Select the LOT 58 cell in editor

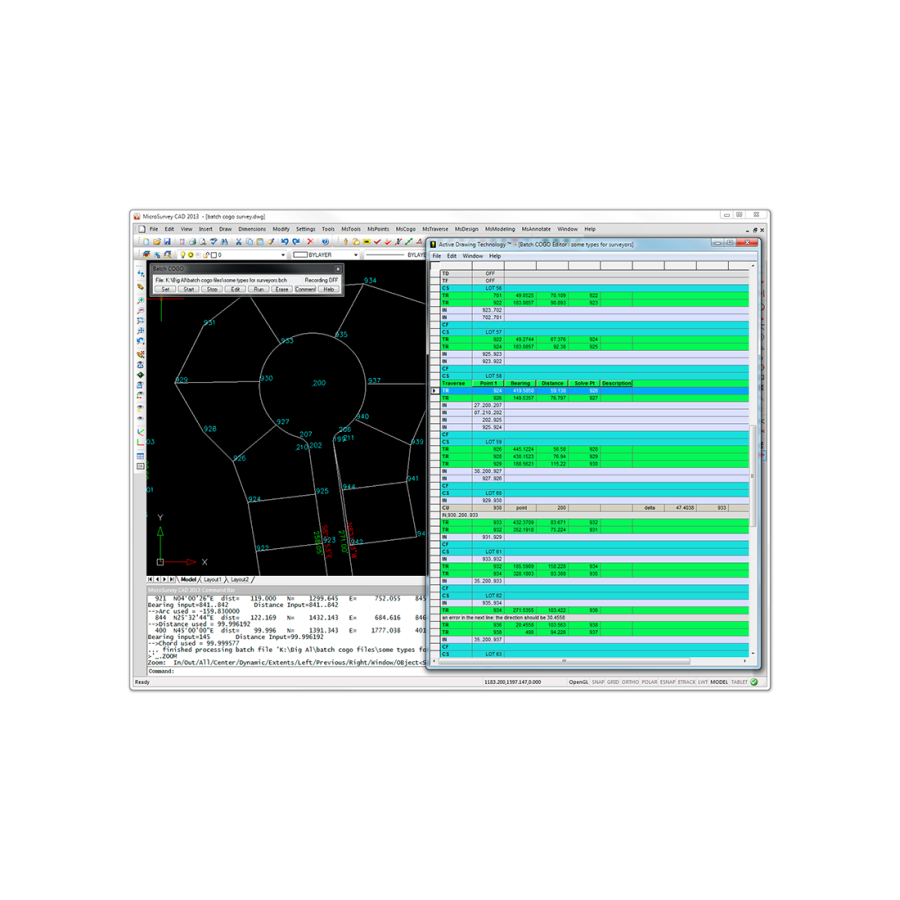tap(488, 376)
